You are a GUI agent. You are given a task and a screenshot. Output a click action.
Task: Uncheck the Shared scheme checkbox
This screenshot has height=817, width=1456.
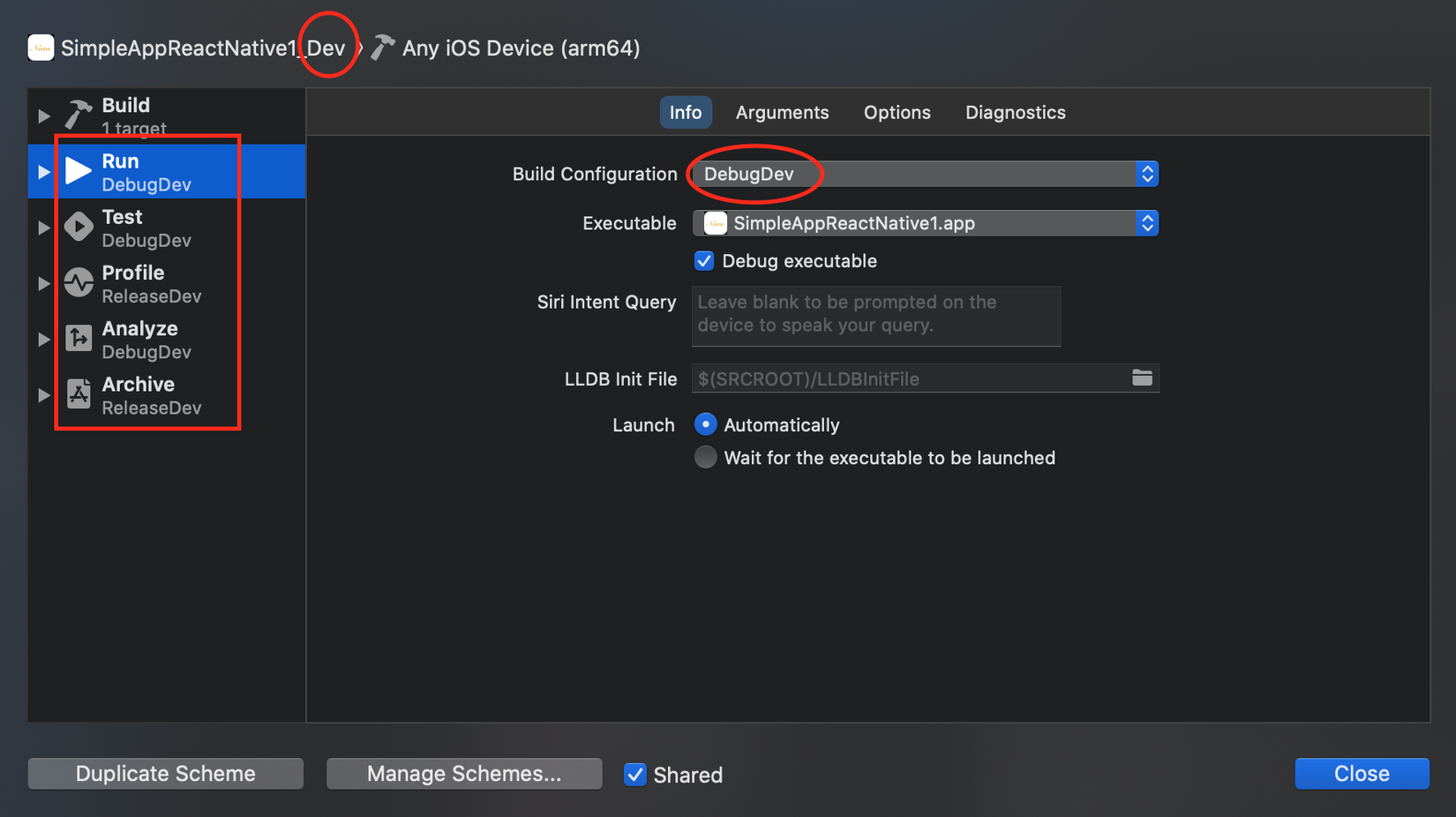coord(635,775)
